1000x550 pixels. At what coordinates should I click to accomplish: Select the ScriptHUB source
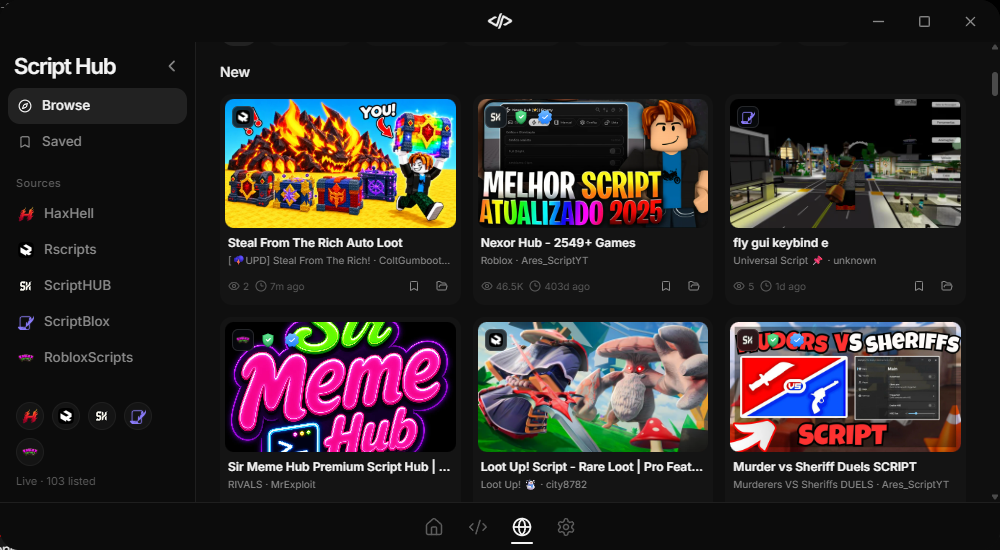98,286
